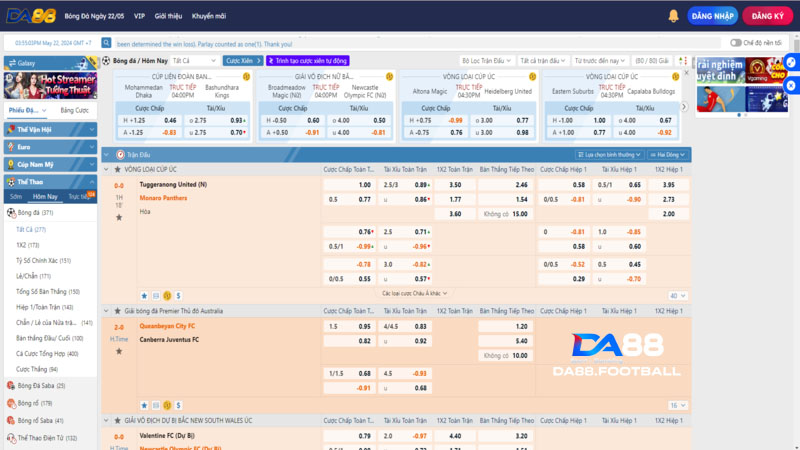The image size is (800, 450).
Task: Favorite the Tuggeranong United match star
Action: 144,296
